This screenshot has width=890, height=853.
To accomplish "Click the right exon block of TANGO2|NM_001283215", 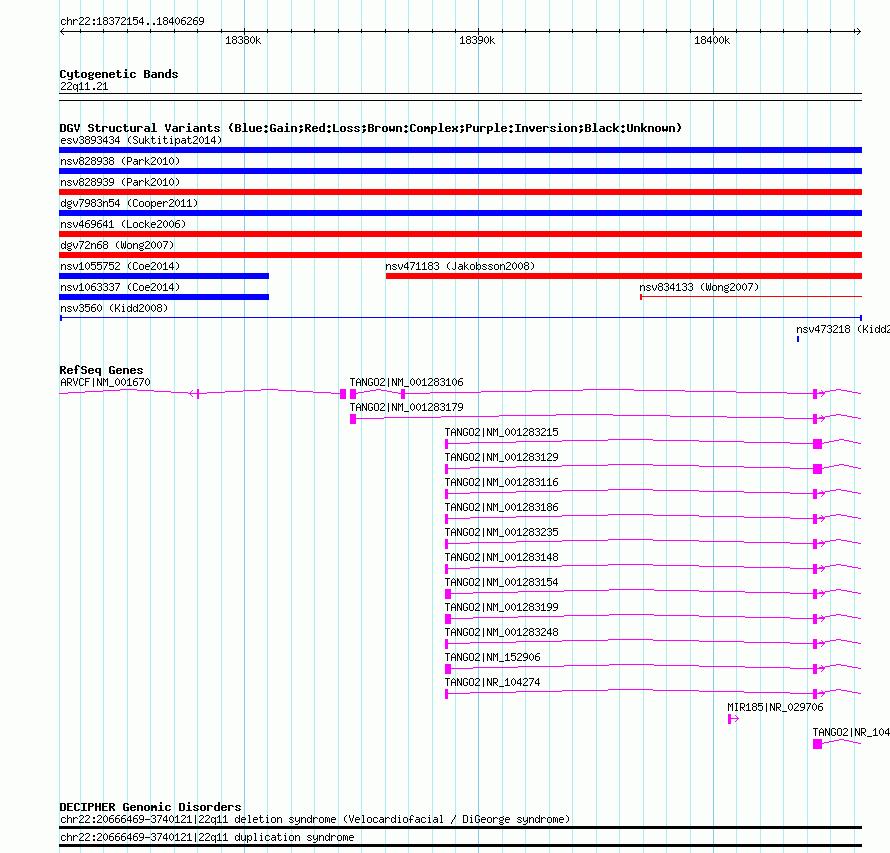I will 817,444.
